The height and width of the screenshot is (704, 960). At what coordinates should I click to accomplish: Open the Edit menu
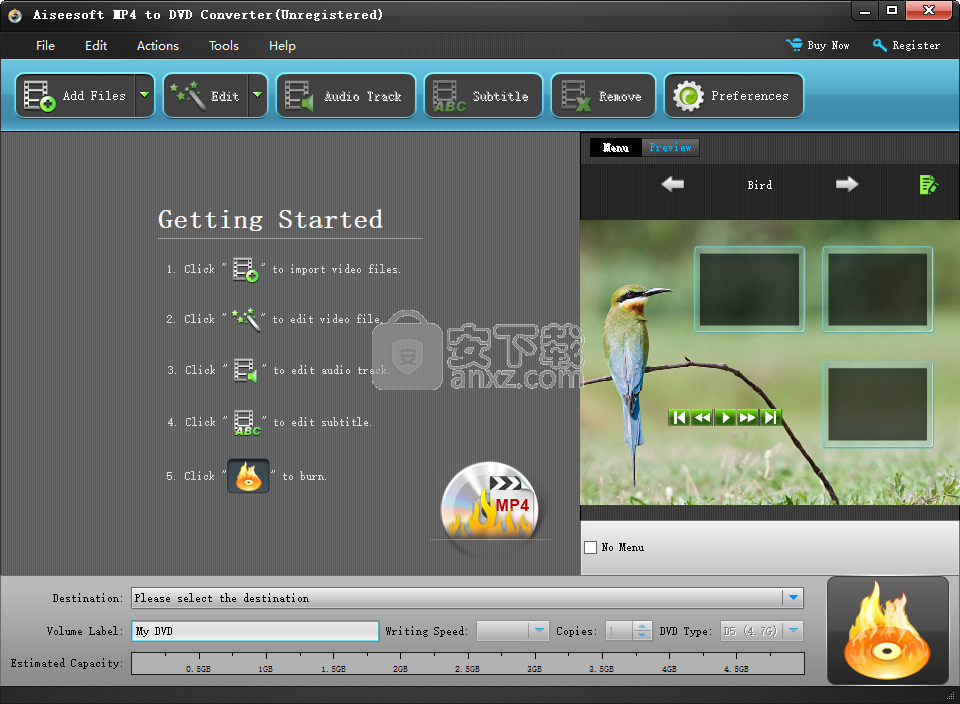pos(96,46)
